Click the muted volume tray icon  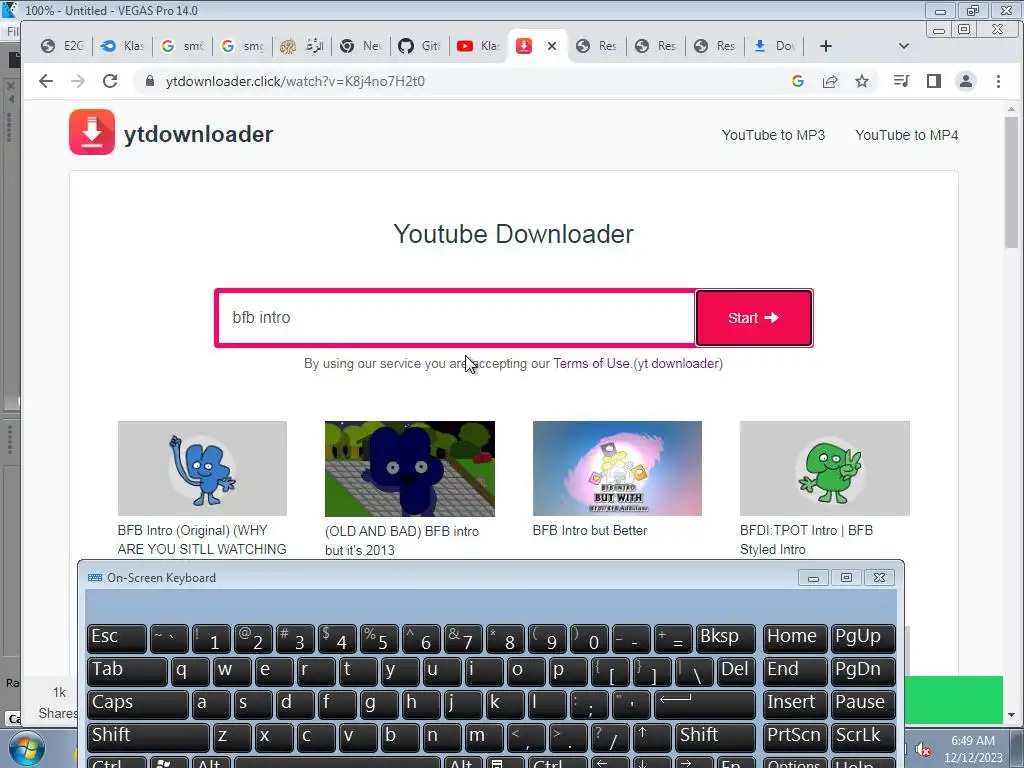pos(922,749)
